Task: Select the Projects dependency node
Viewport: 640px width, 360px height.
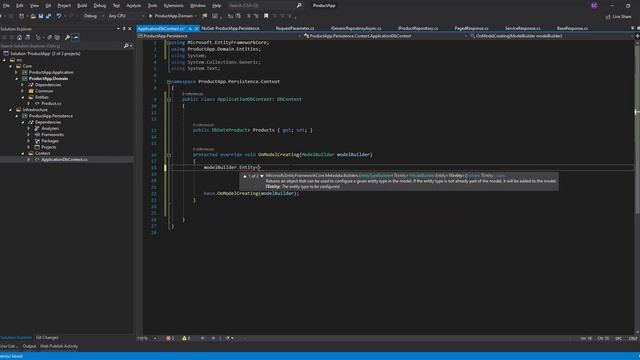Action: 49,147
